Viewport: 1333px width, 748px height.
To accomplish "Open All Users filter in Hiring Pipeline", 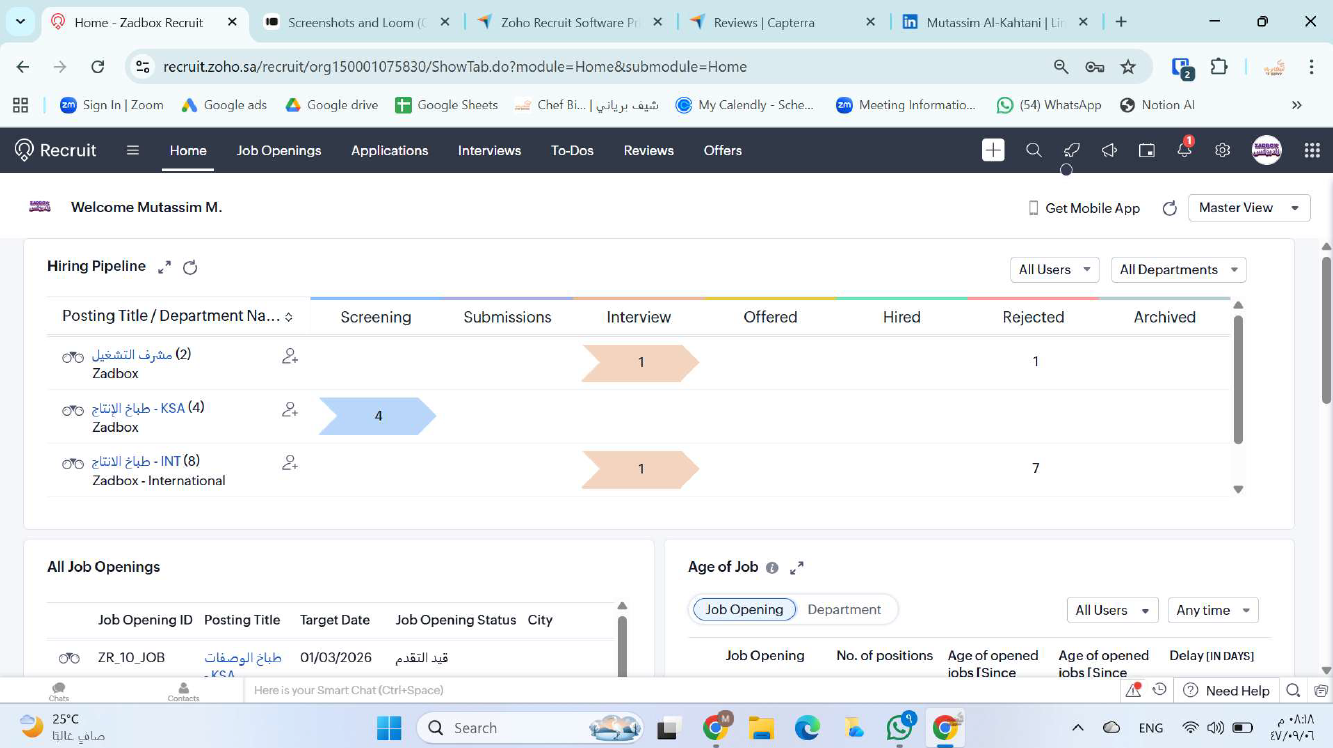I will click(1055, 270).
